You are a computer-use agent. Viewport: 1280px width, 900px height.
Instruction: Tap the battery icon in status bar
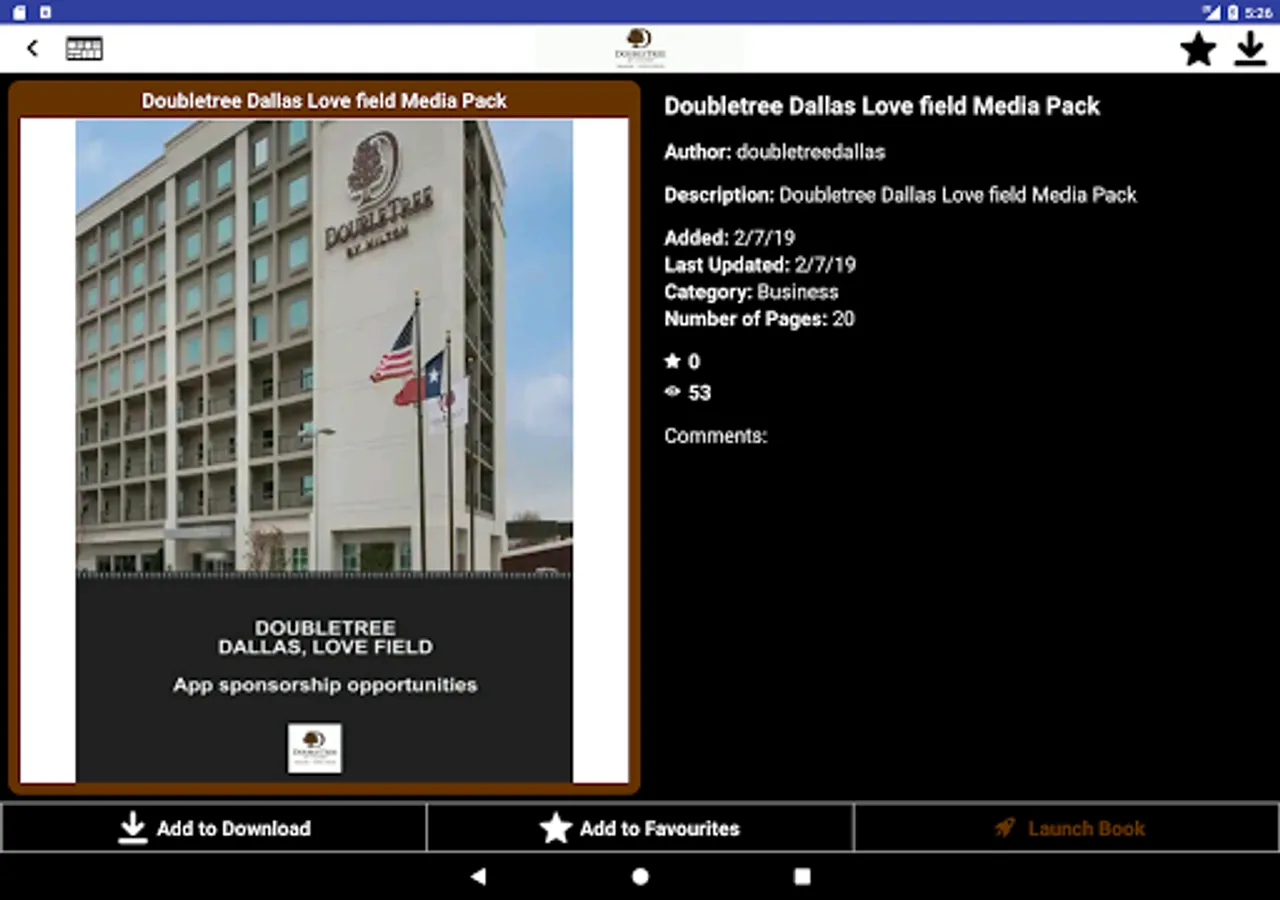tap(1233, 12)
